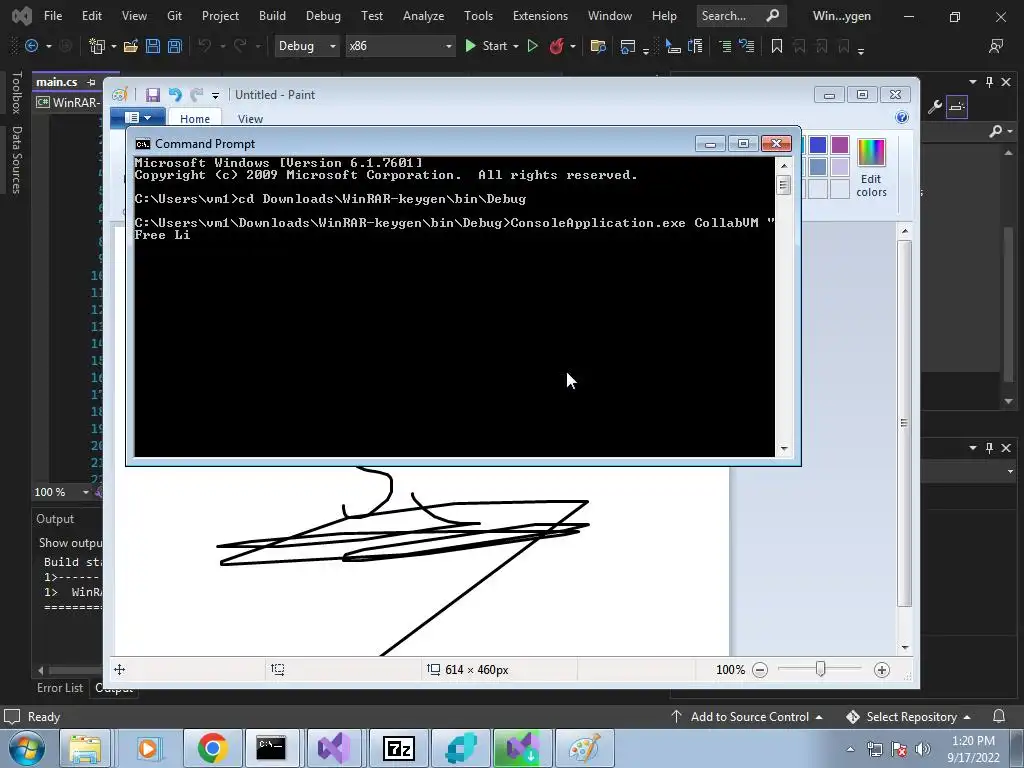Screen dimensions: 1024x768
Task: Click the Start Without Debugging outline play icon
Action: pos(532,46)
